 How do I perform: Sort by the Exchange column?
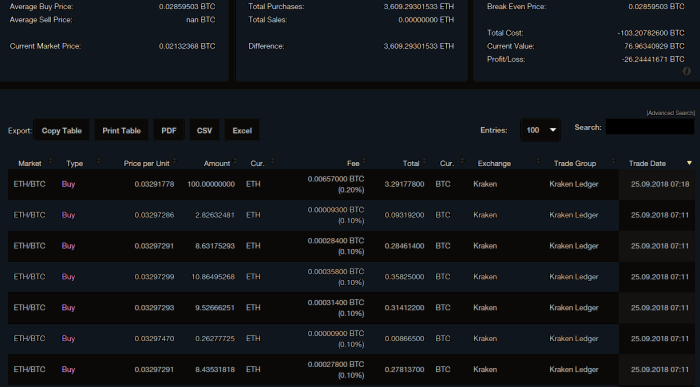tap(494, 163)
